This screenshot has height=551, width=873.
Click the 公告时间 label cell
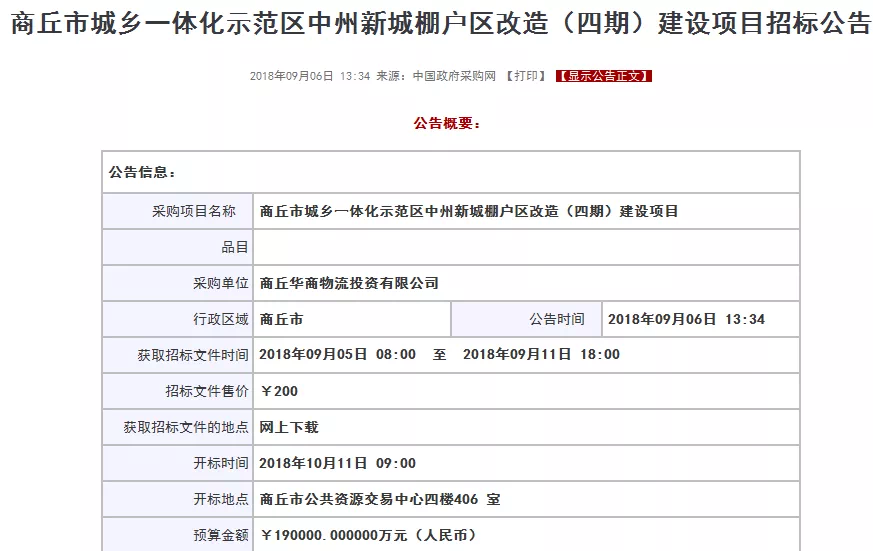coord(527,319)
